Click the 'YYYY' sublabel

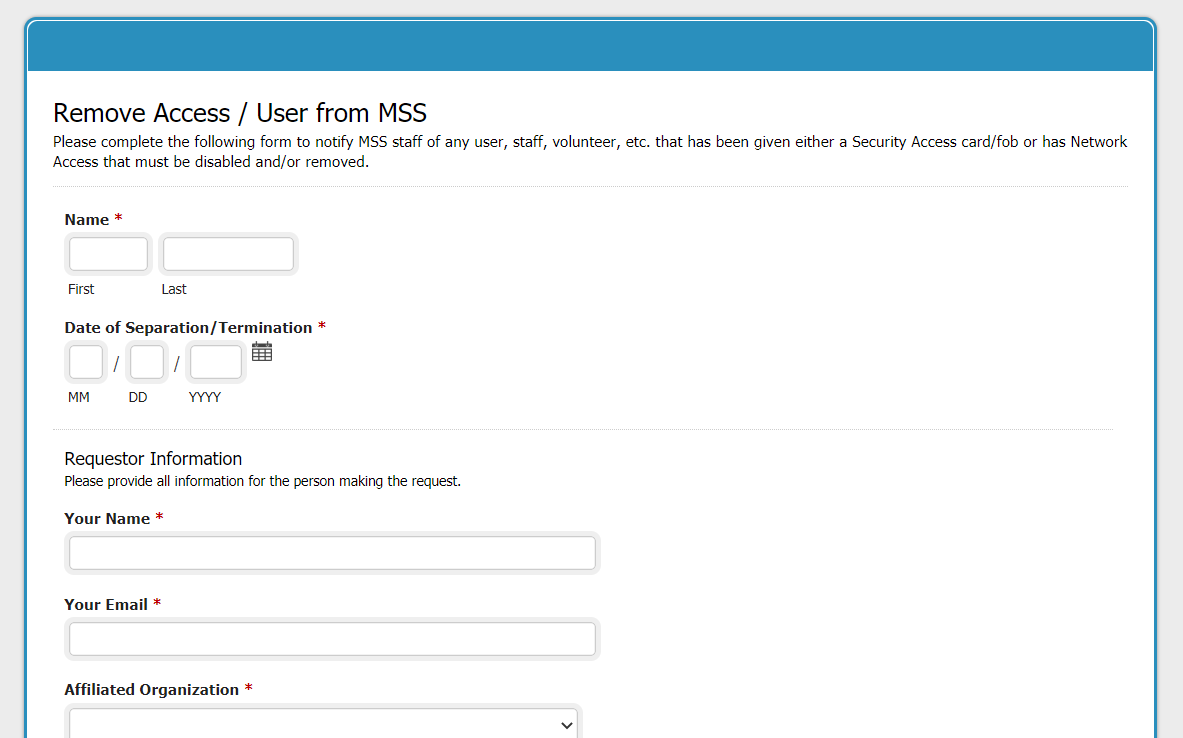(204, 397)
